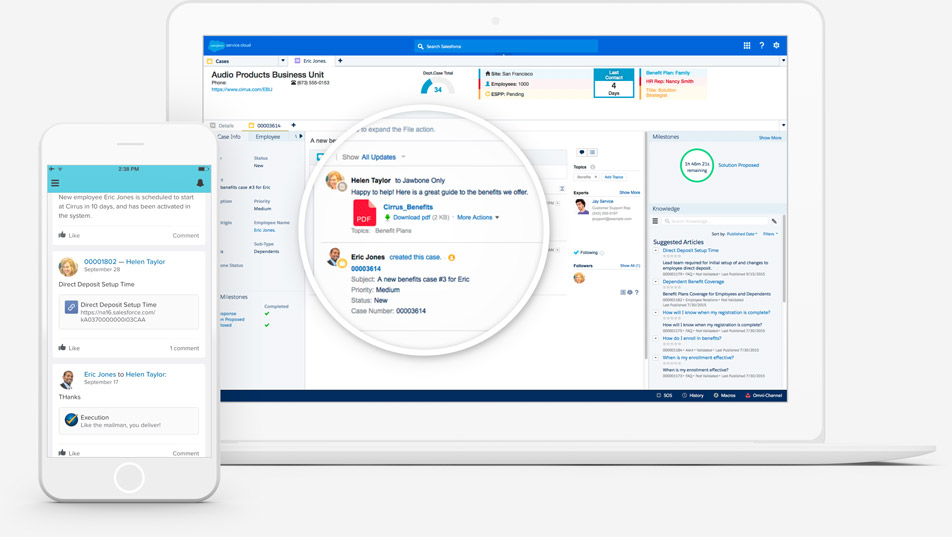Open the cirrus.com/EBU website link
Image resolution: width=952 pixels, height=537 pixels.
[x=242, y=89]
